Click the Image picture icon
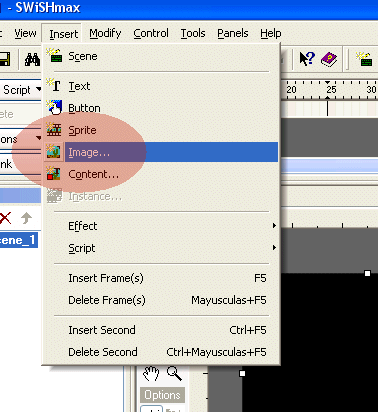 pos(54,152)
